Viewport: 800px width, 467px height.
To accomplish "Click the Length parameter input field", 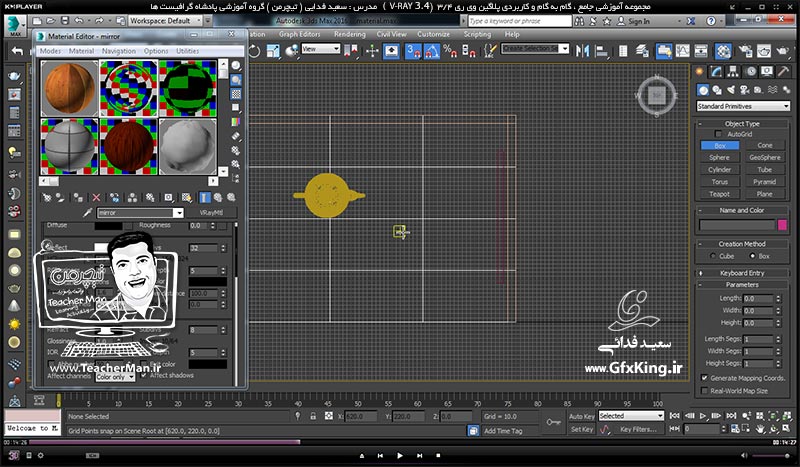I will 759,299.
